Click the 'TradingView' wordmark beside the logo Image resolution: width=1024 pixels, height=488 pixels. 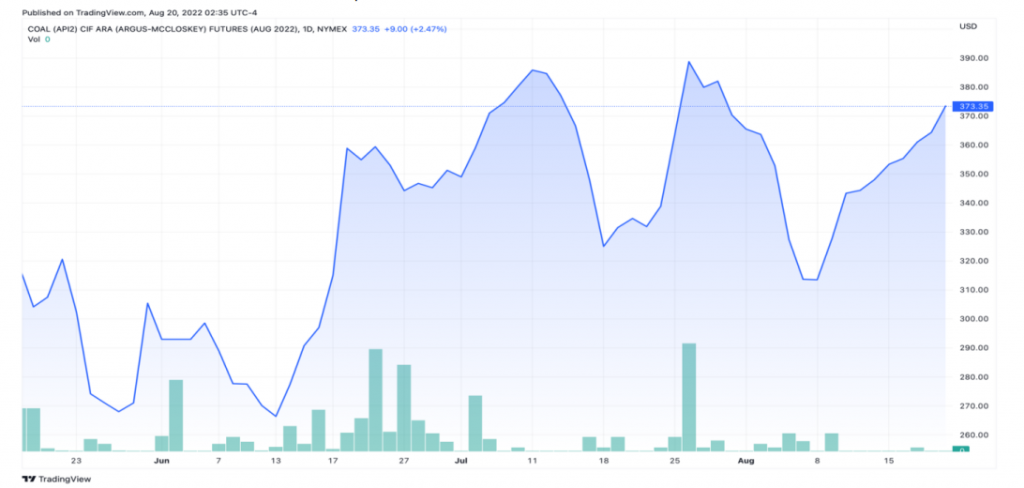65,479
